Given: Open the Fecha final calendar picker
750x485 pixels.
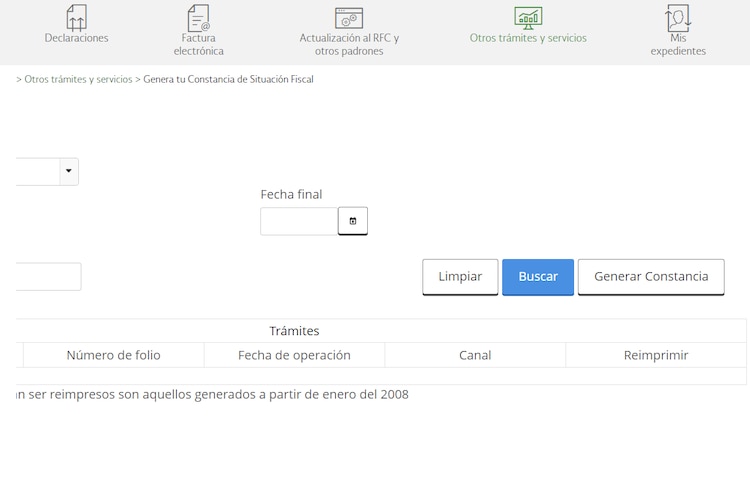Looking at the screenshot, I should (353, 221).
